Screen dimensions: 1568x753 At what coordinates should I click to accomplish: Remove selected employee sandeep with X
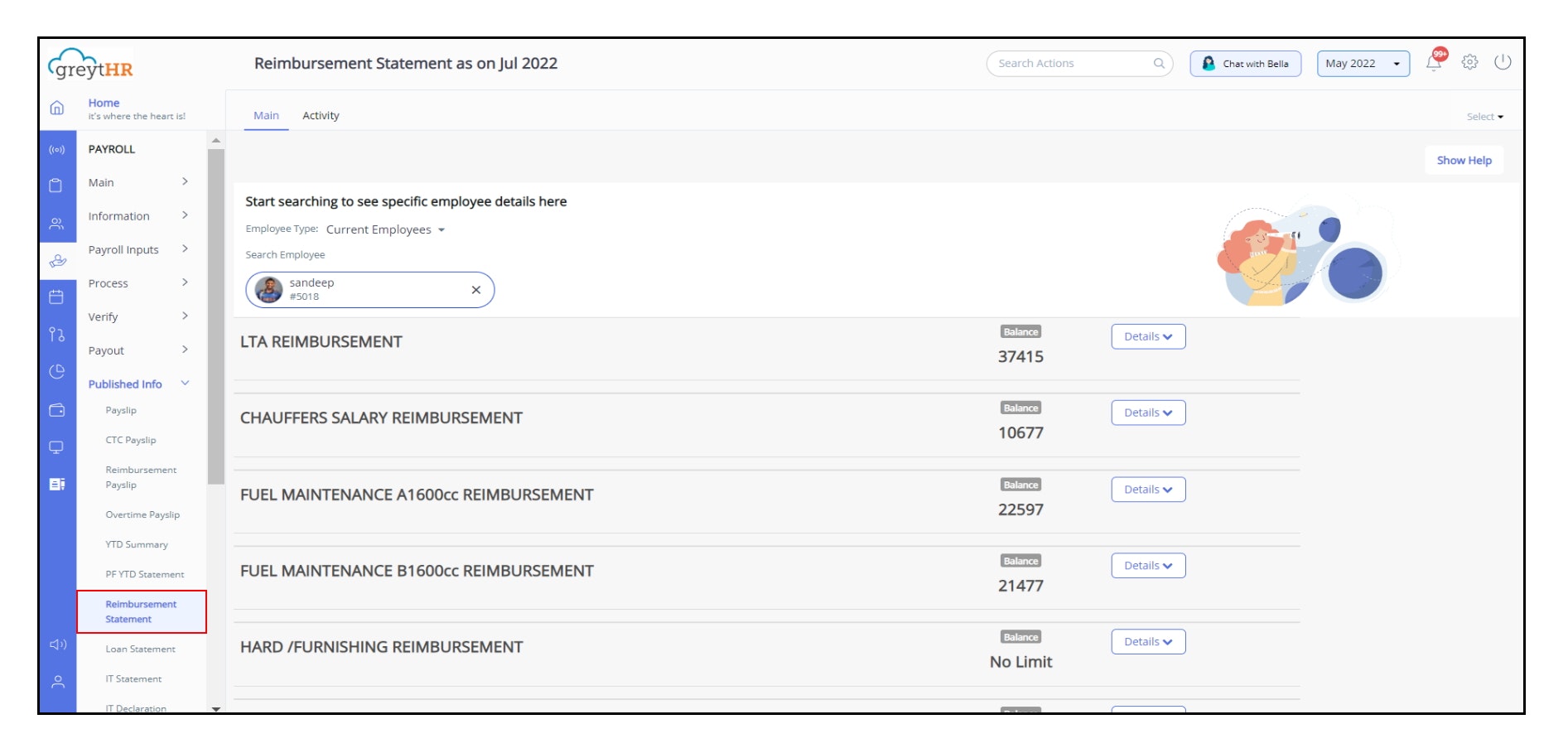click(x=476, y=290)
